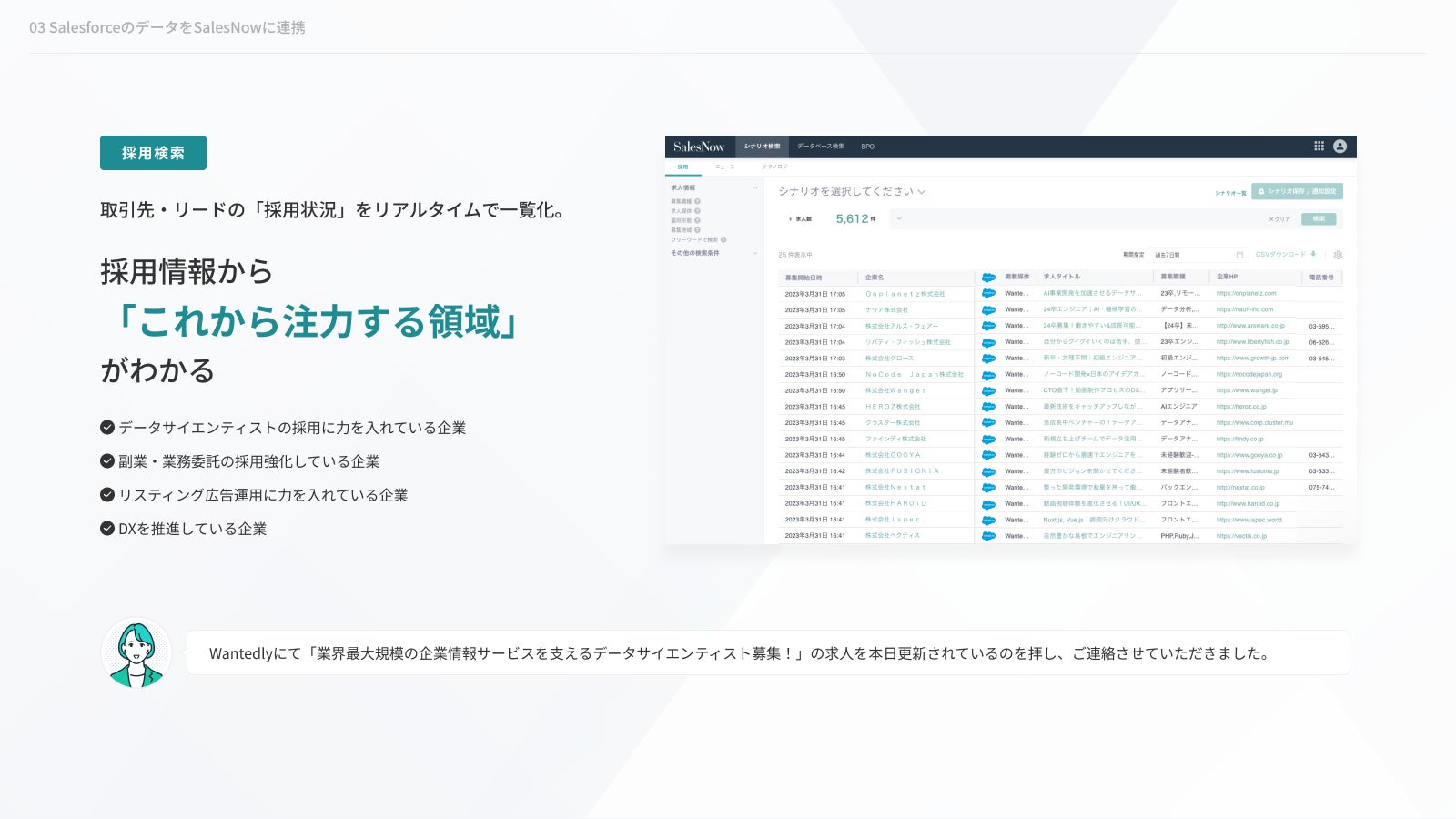Image resolution: width=1456 pixels, height=819 pixels.
Task: Open the https://findy.co.jp website link
Action: pos(1239,440)
